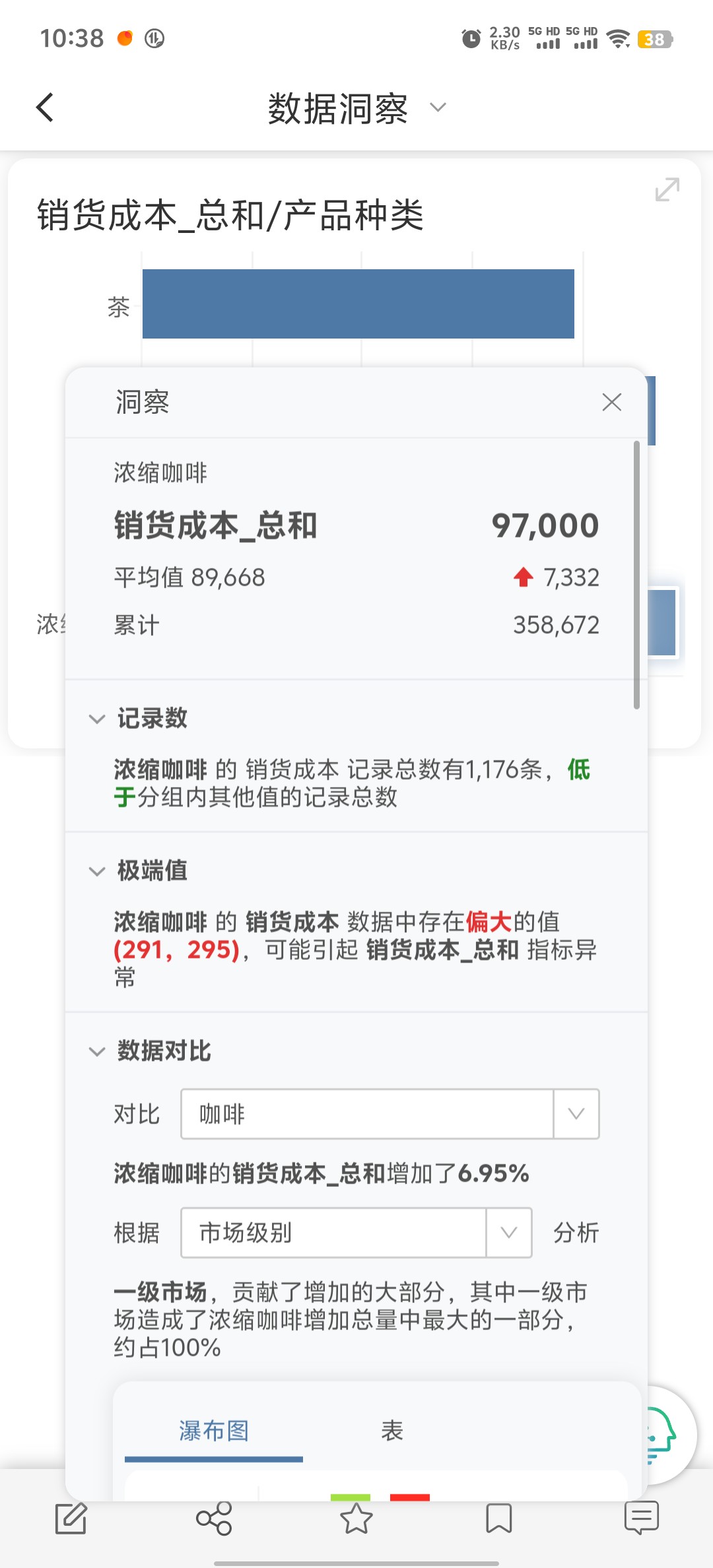The width and height of the screenshot is (713, 1568).
Task: Tap the 分析 button
Action: click(576, 1233)
